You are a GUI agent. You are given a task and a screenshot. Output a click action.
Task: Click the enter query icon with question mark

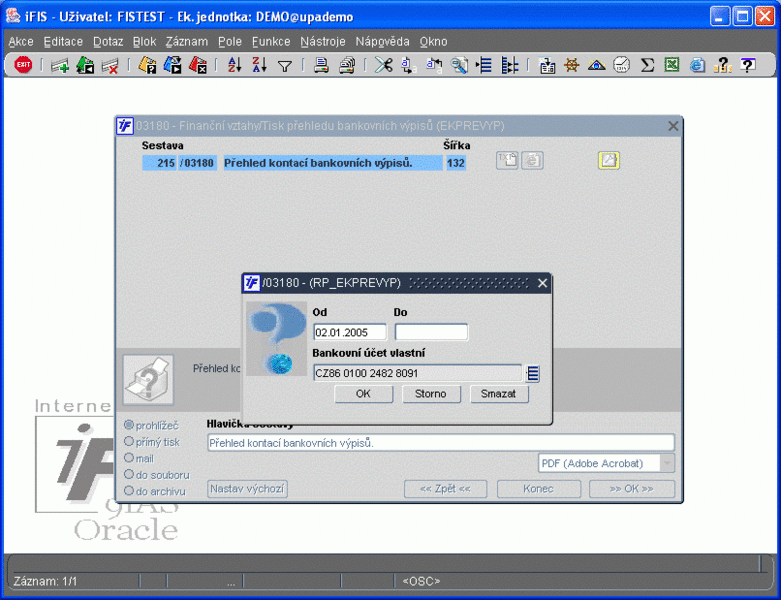click(147, 65)
